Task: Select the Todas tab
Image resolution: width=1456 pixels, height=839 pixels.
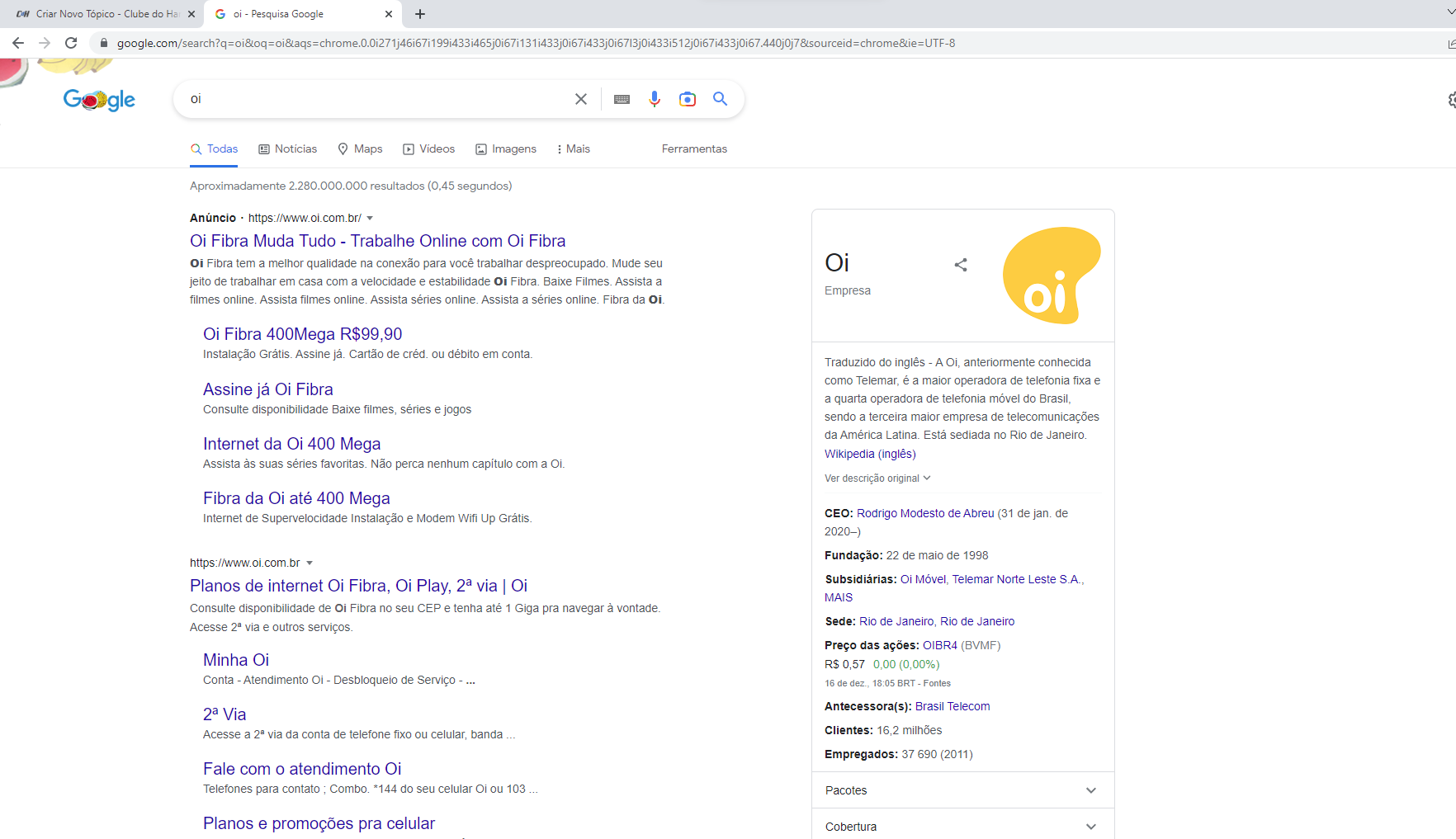Action: (x=215, y=148)
